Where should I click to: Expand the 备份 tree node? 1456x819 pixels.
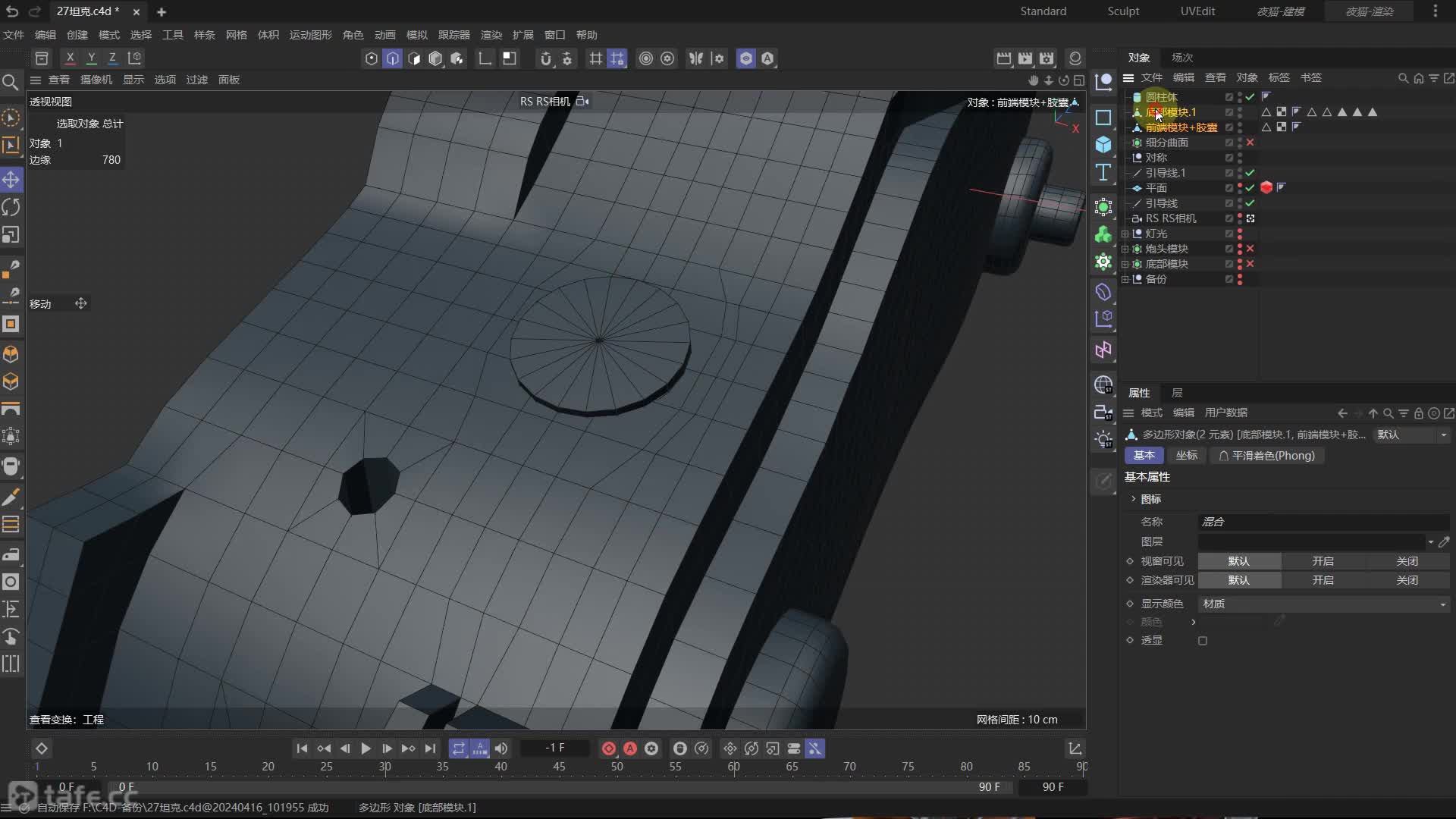tap(1125, 279)
